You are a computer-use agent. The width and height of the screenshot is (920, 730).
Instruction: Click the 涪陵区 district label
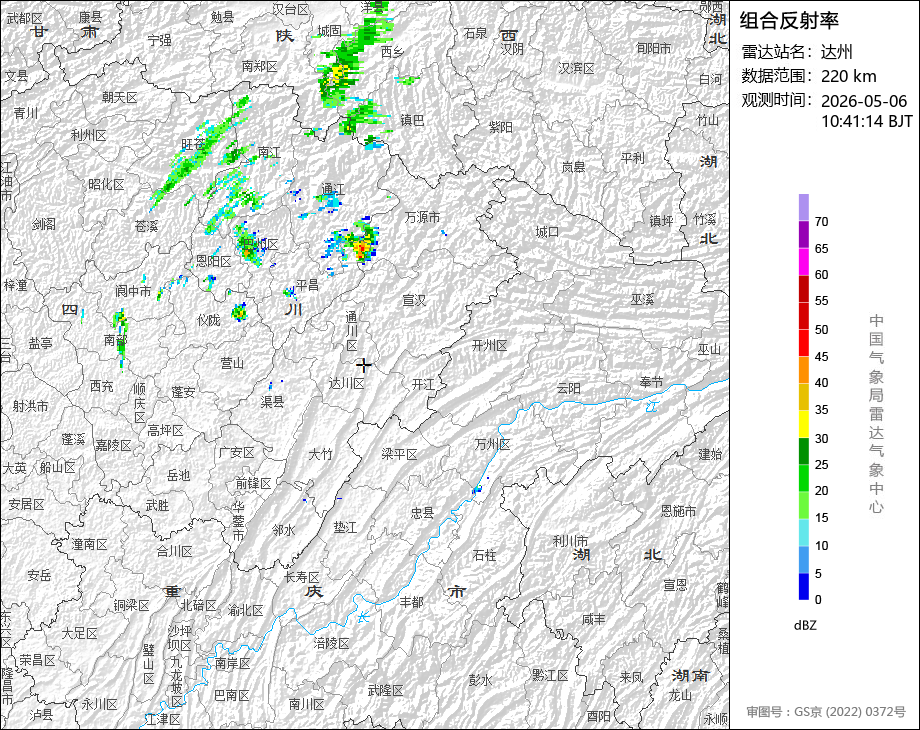[x=332, y=643]
